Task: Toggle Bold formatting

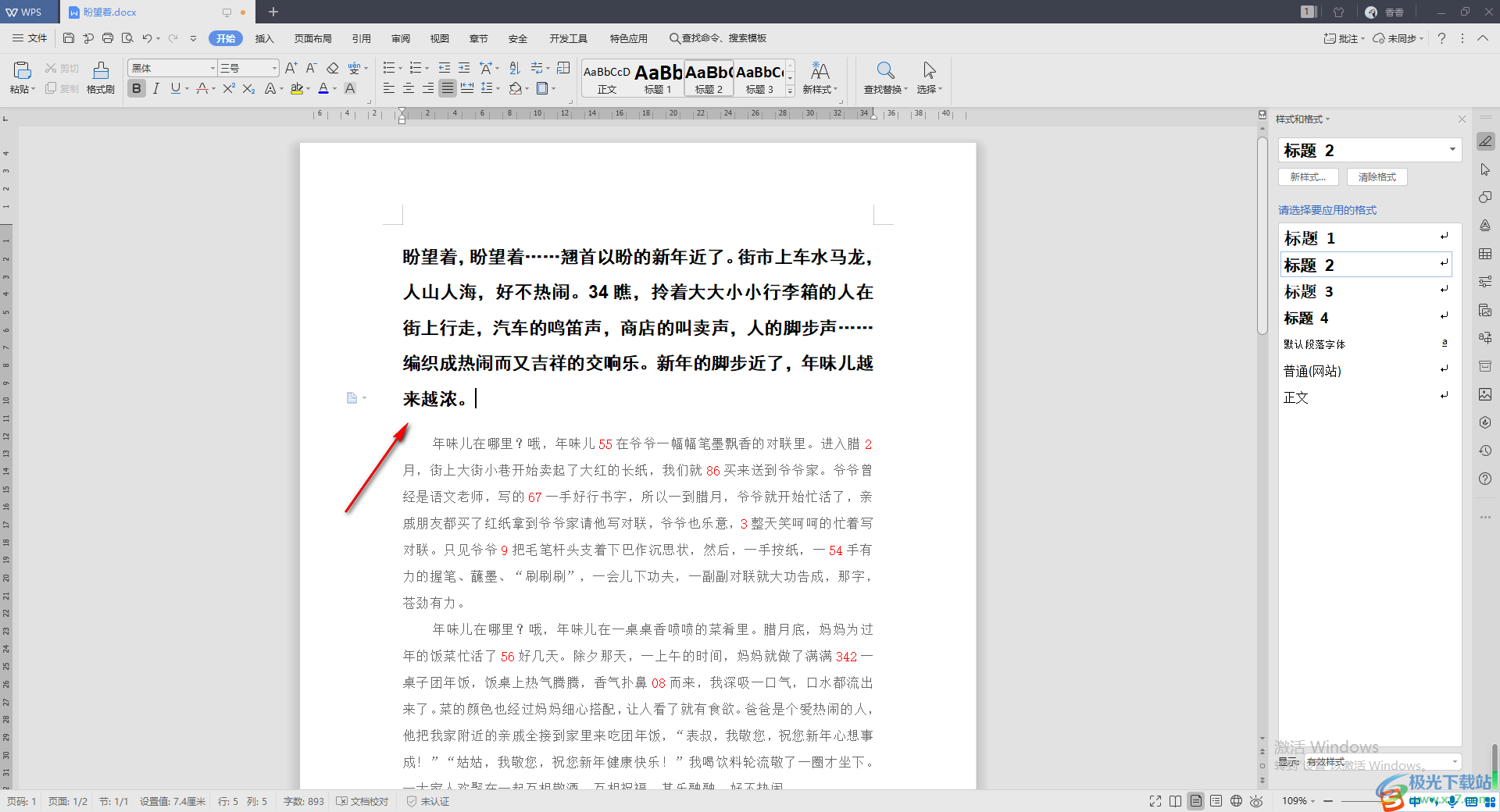Action: tap(137, 88)
